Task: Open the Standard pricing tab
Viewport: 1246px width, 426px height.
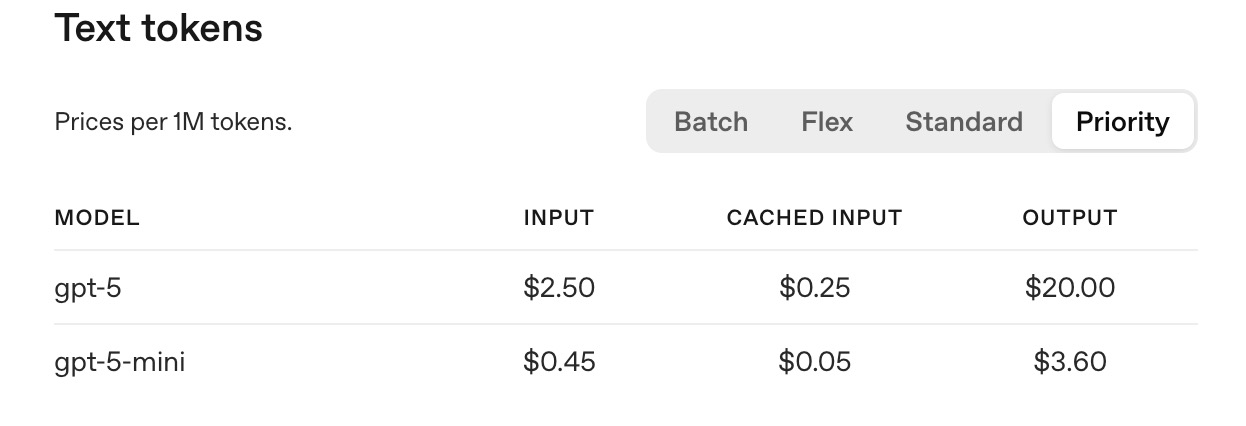Action: tap(964, 122)
